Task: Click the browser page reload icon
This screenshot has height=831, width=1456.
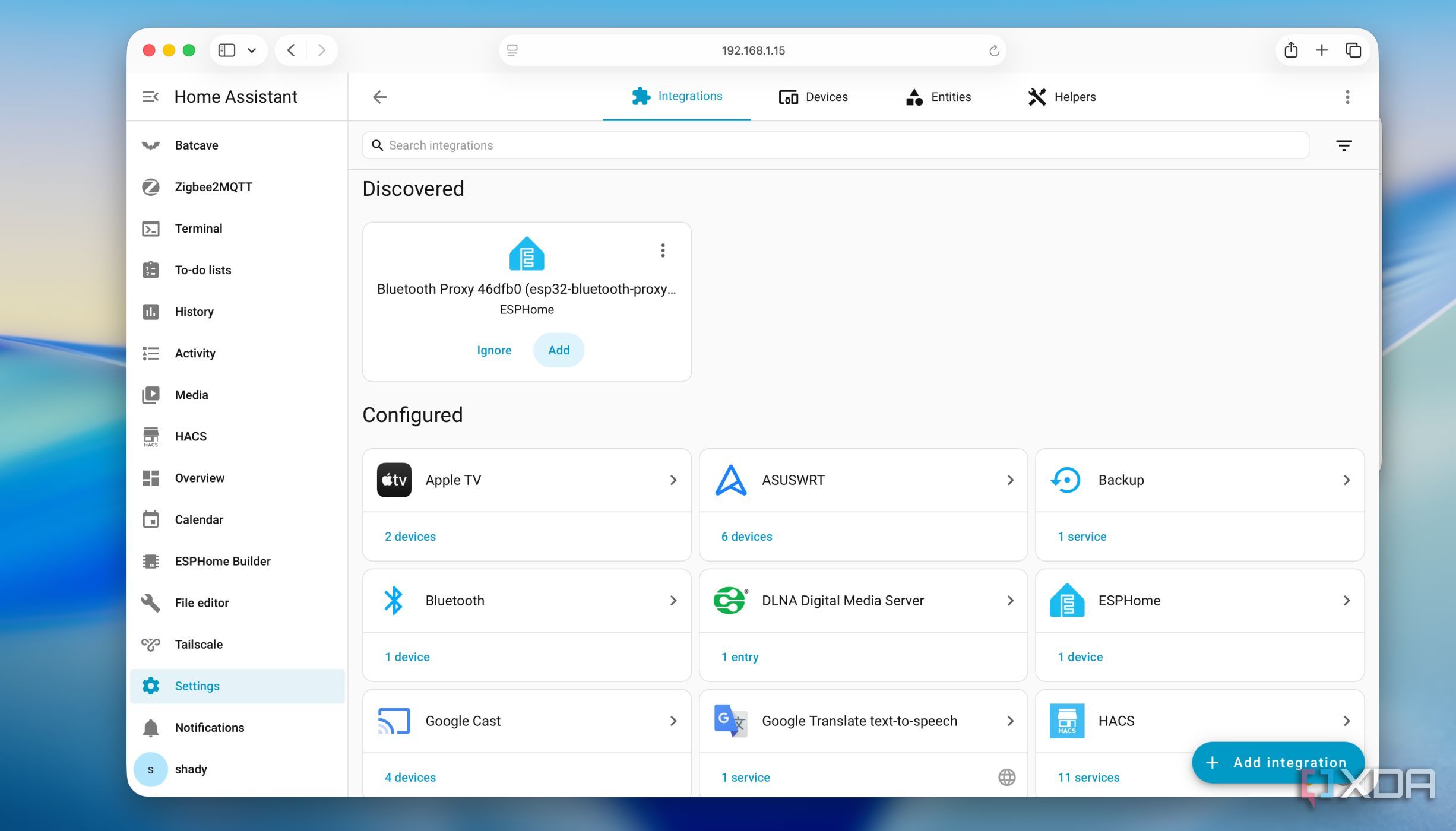Action: coord(994,50)
